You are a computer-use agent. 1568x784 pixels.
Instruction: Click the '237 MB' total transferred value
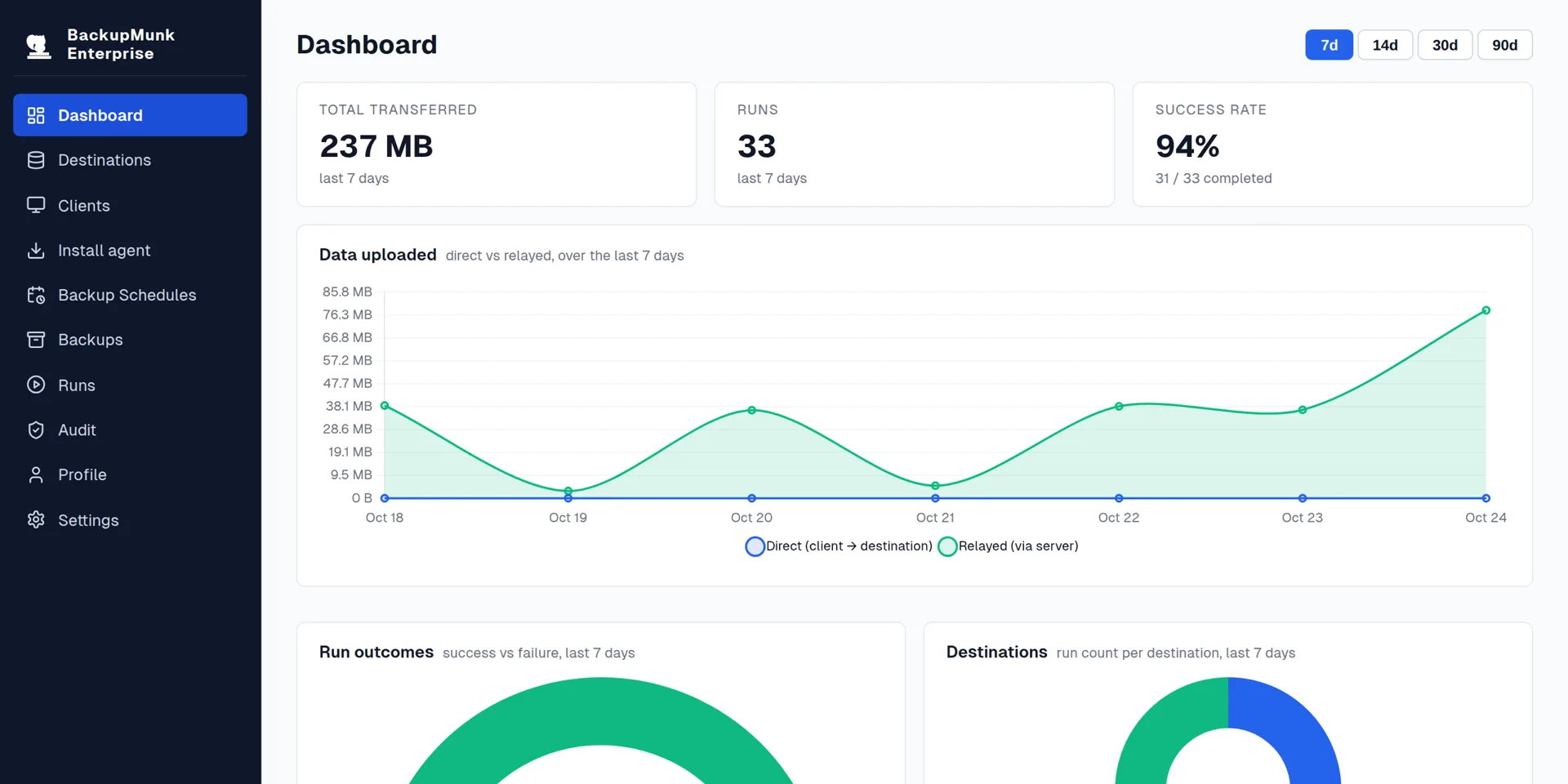click(x=376, y=146)
